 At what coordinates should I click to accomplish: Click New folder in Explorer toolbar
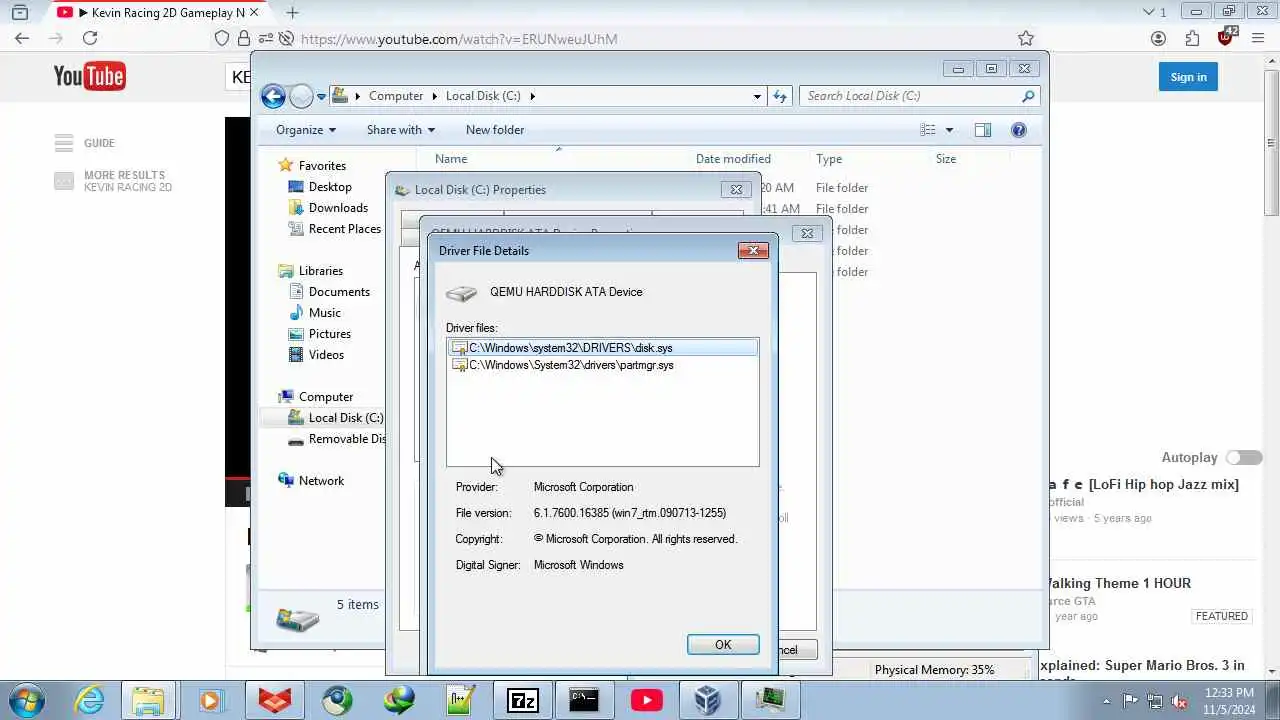495,130
